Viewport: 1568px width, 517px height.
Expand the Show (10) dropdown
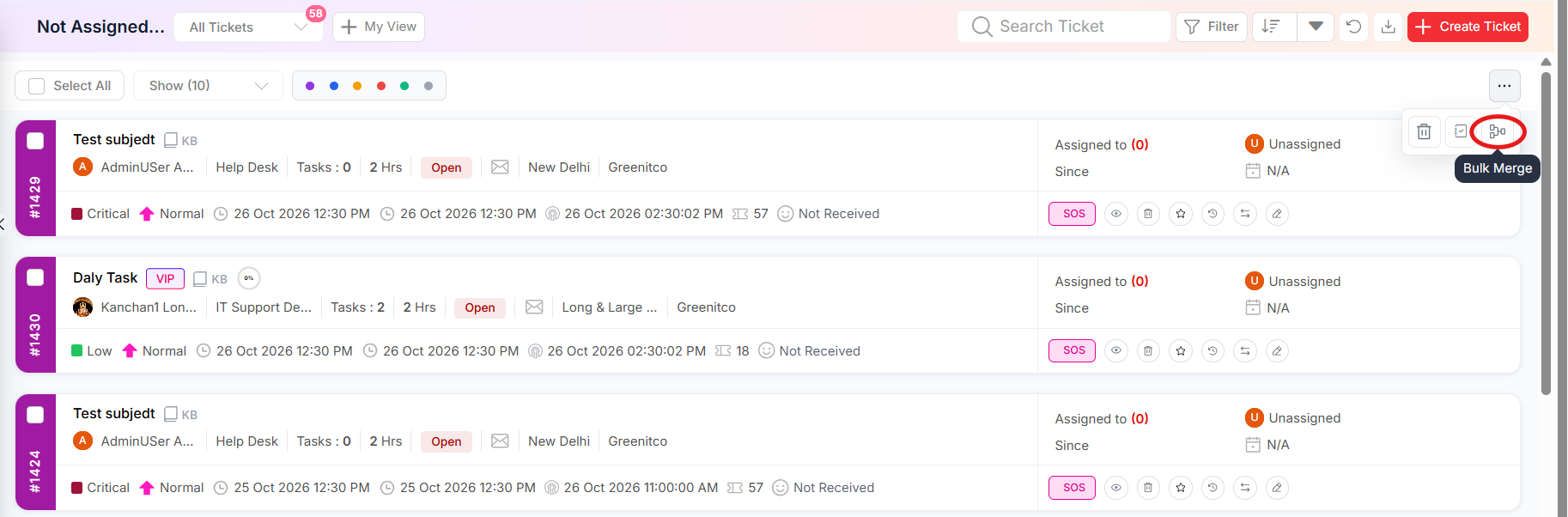pyautogui.click(x=208, y=86)
